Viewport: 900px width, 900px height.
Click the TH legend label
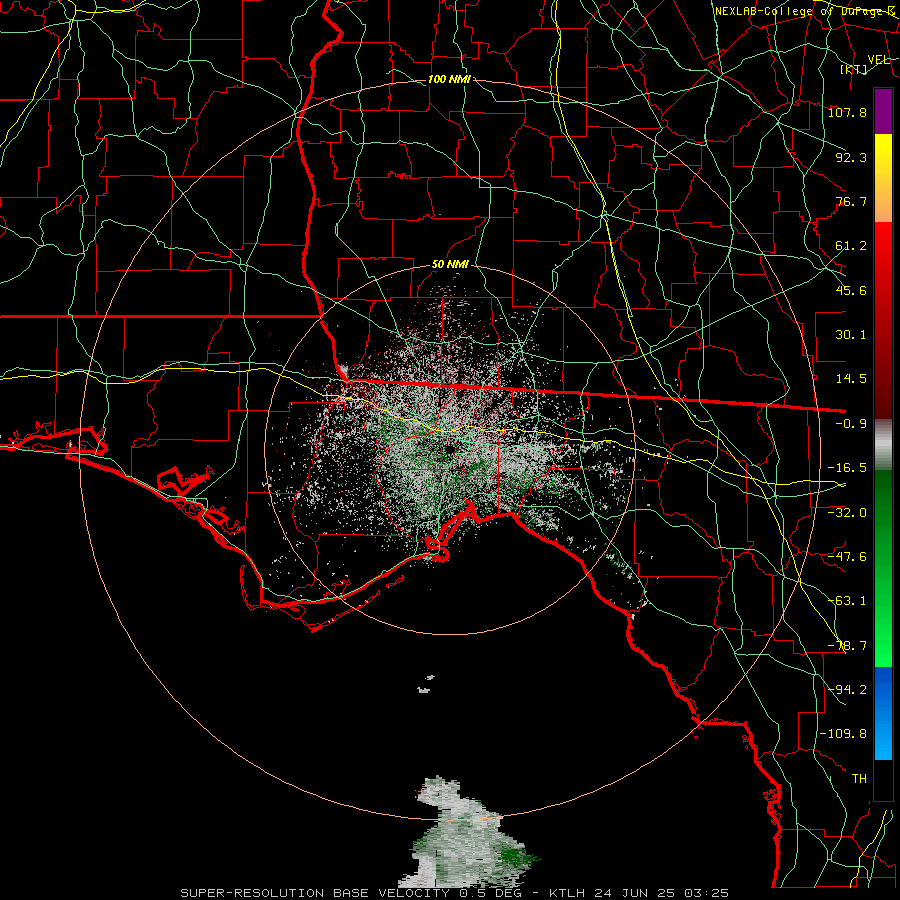pos(859,779)
